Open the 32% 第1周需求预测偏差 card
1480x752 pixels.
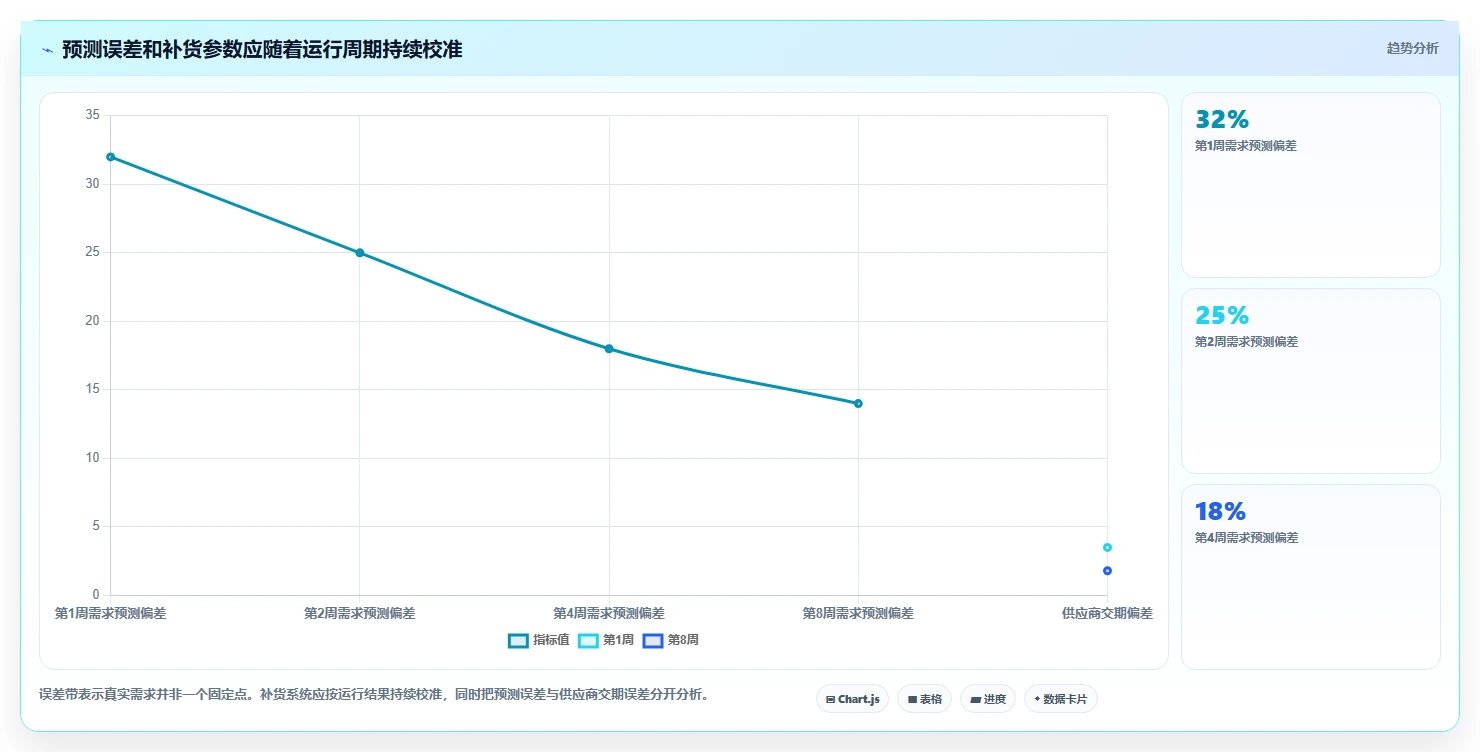[1310, 185]
